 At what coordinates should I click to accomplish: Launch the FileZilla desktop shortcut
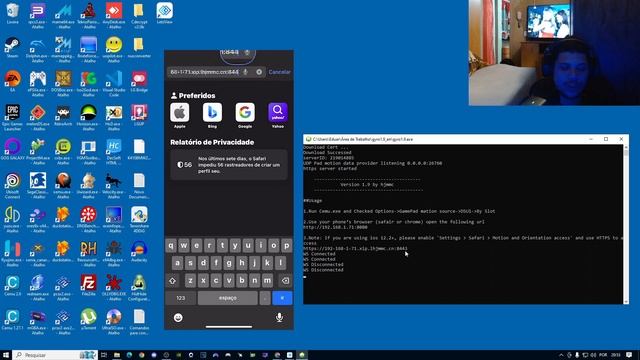88,285
